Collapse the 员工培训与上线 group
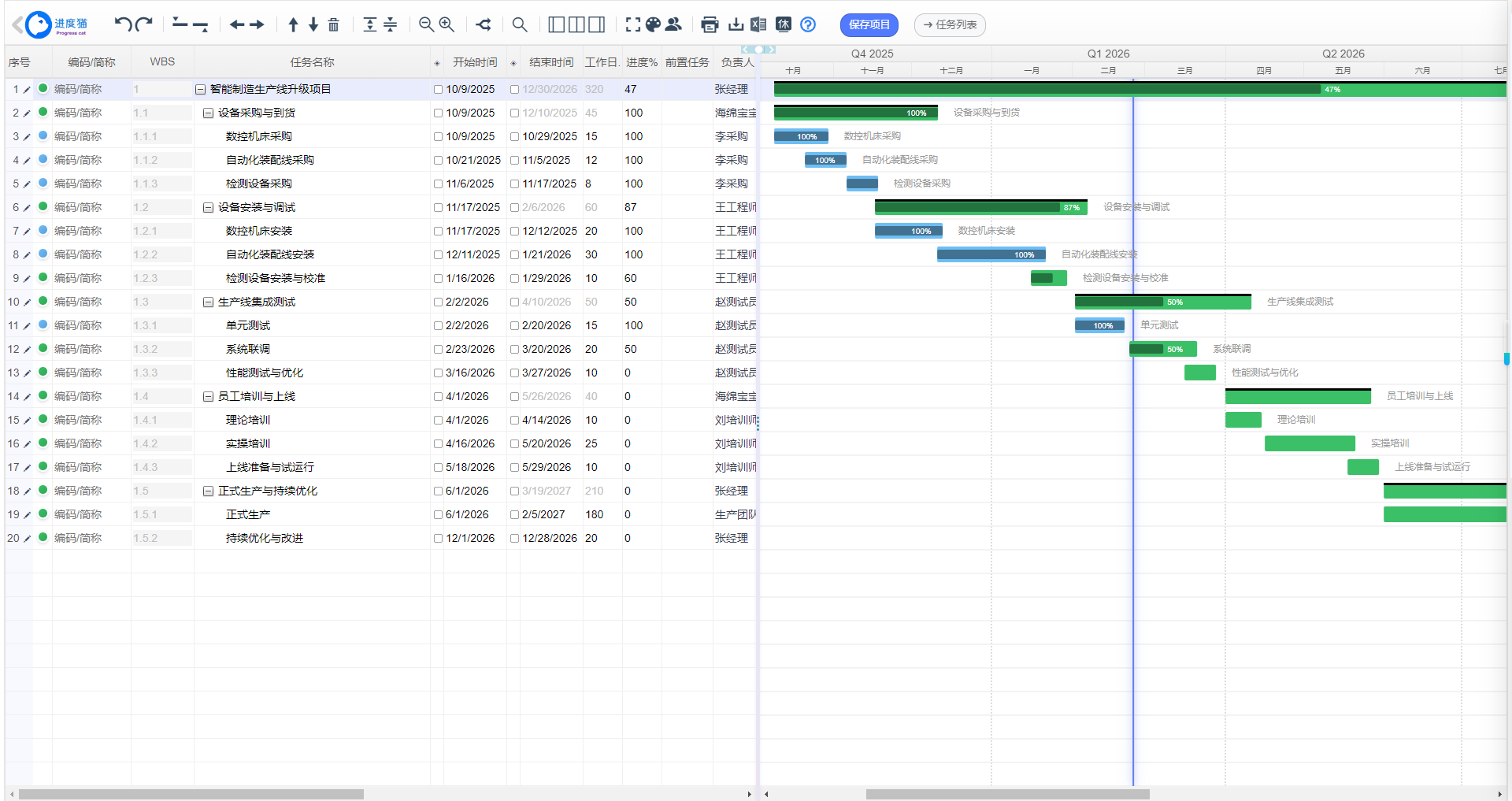The width and height of the screenshot is (1512, 801). coord(208,397)
